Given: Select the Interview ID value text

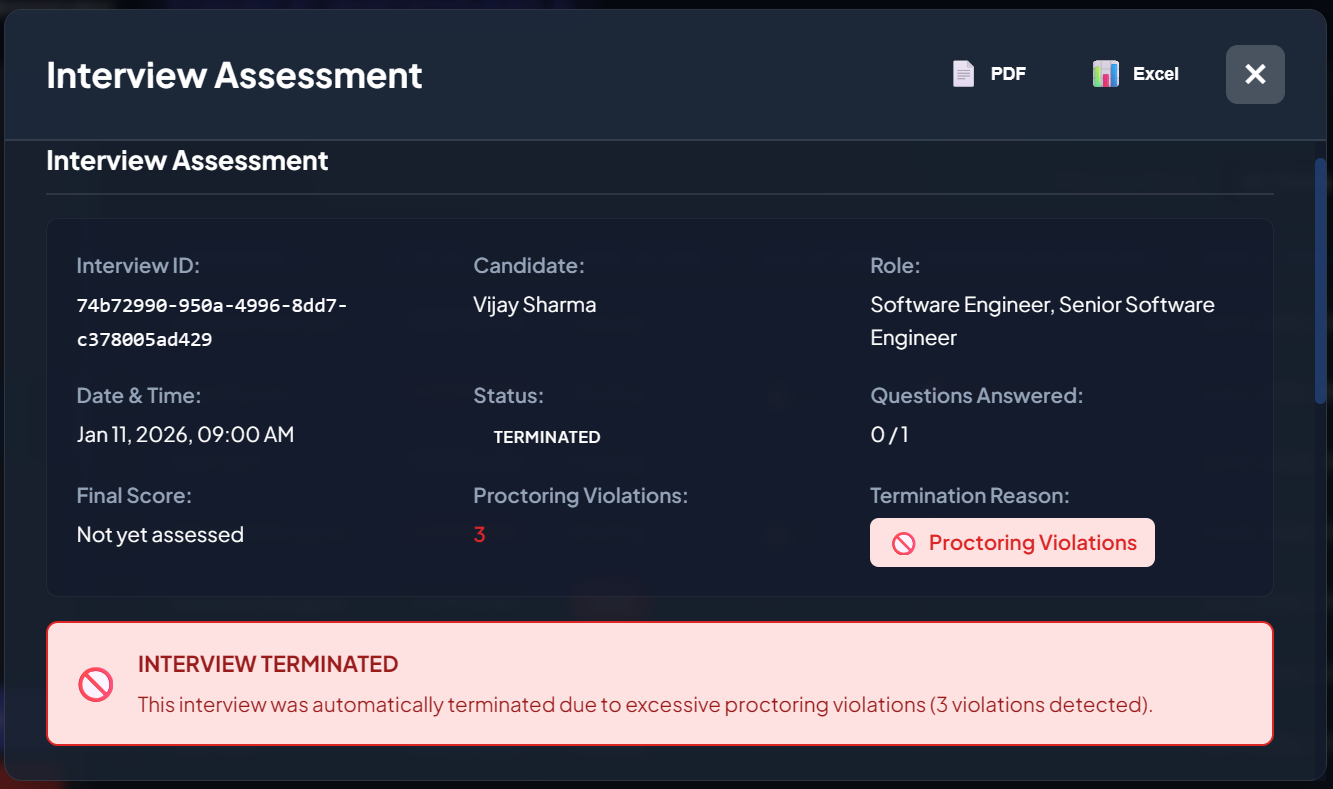Looking at the screenshot, I should point(211,321).
